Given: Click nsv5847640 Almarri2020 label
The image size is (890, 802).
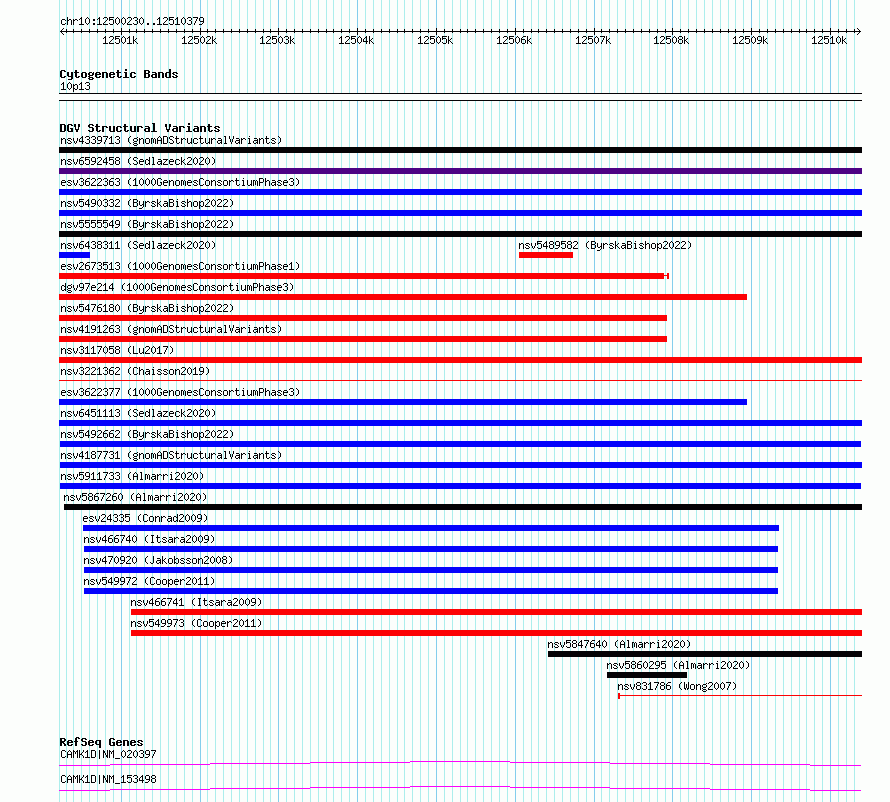Looking at the screenshot, I should 619,644.
